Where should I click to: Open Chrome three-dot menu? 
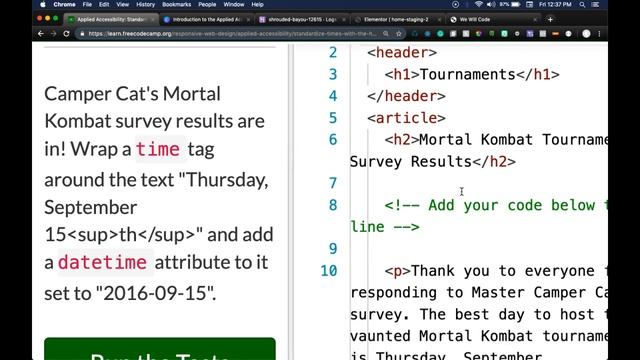click(599, 34)
